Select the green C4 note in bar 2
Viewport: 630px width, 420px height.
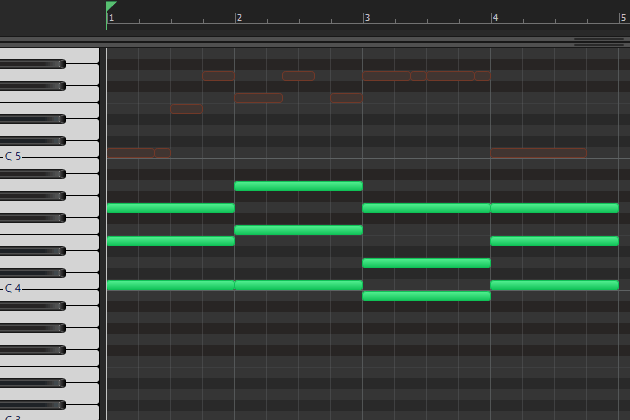click(x=298, y=285)
